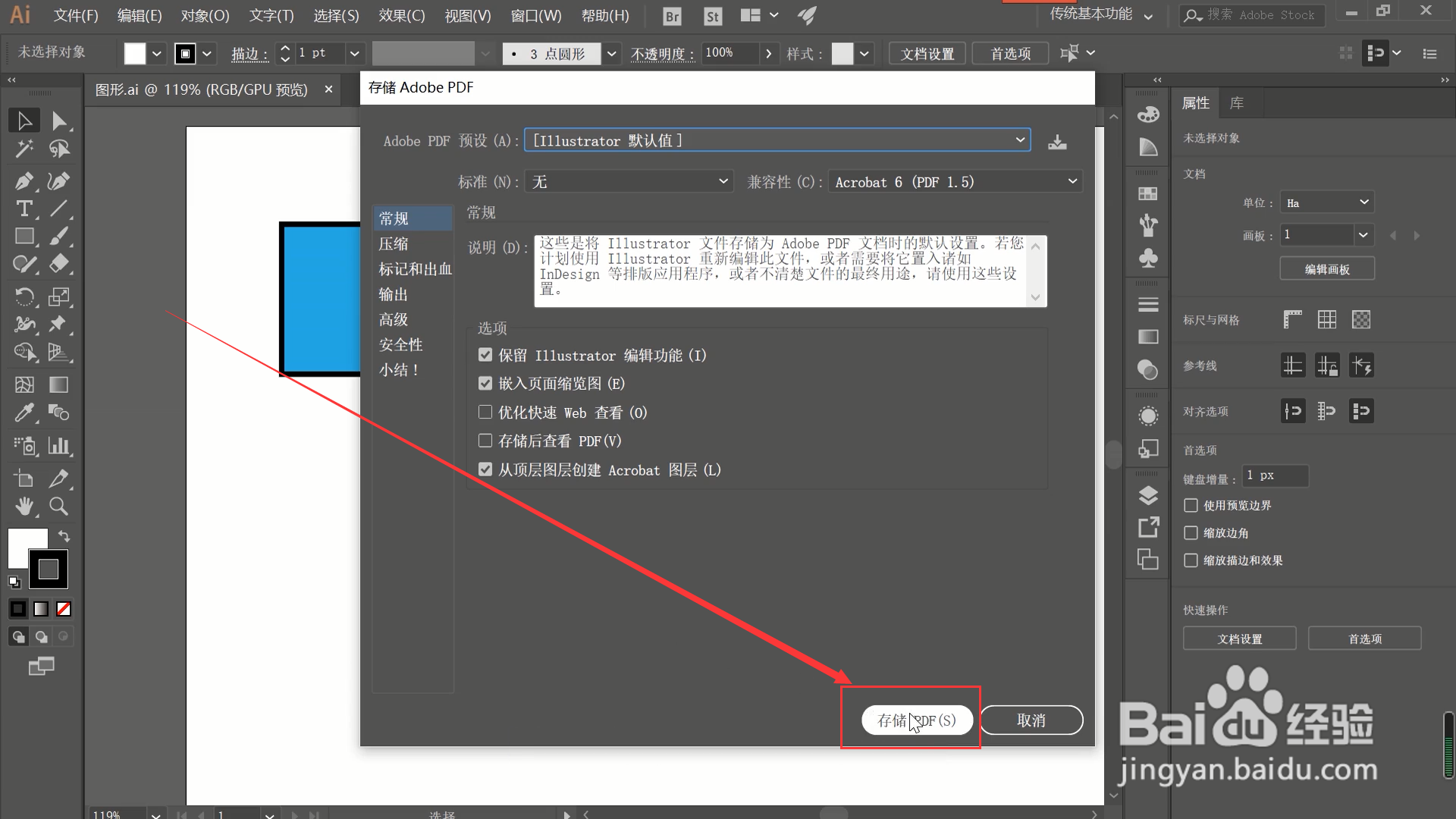This screenshot has width=1456, height=819.
Task: Open the Layers panel icon
Action: point(1148,495)
